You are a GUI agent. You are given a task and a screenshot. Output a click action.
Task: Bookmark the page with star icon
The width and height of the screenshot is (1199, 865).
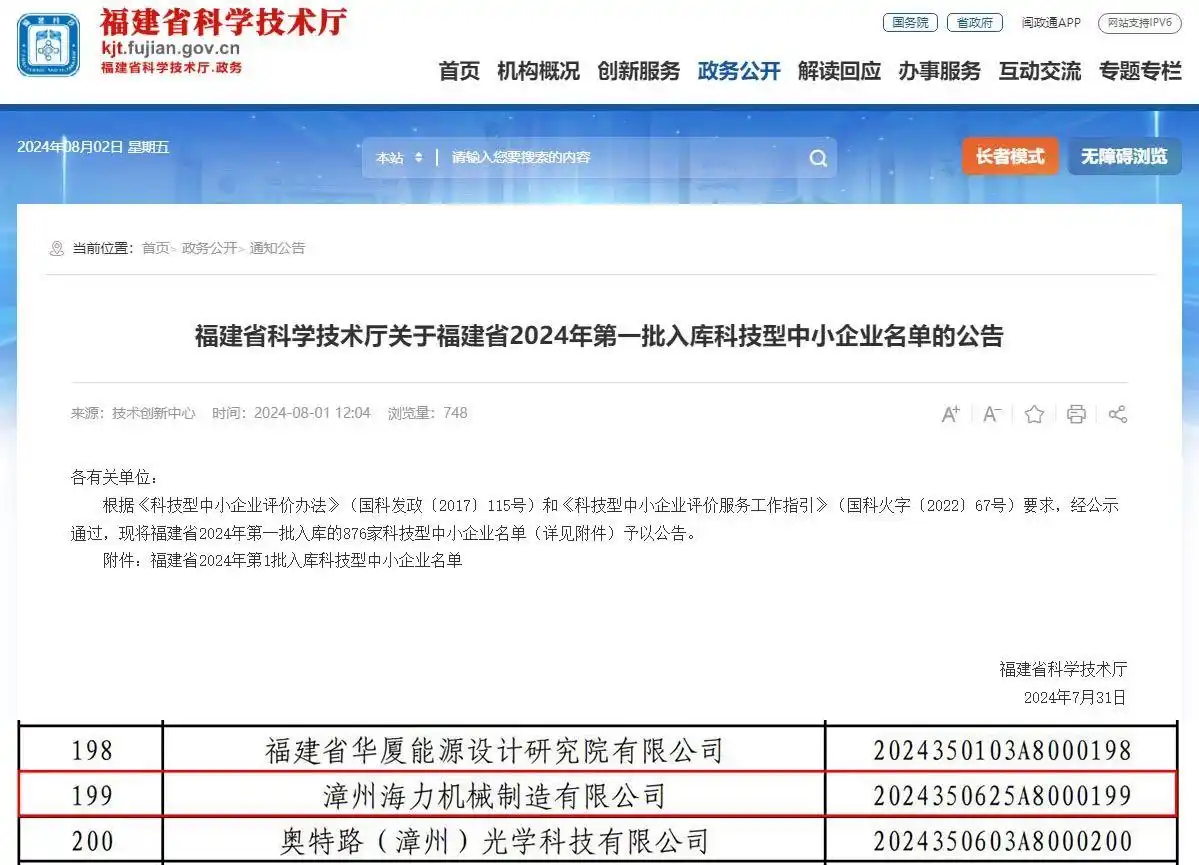pyautogui.click(x=1034, y=414)
